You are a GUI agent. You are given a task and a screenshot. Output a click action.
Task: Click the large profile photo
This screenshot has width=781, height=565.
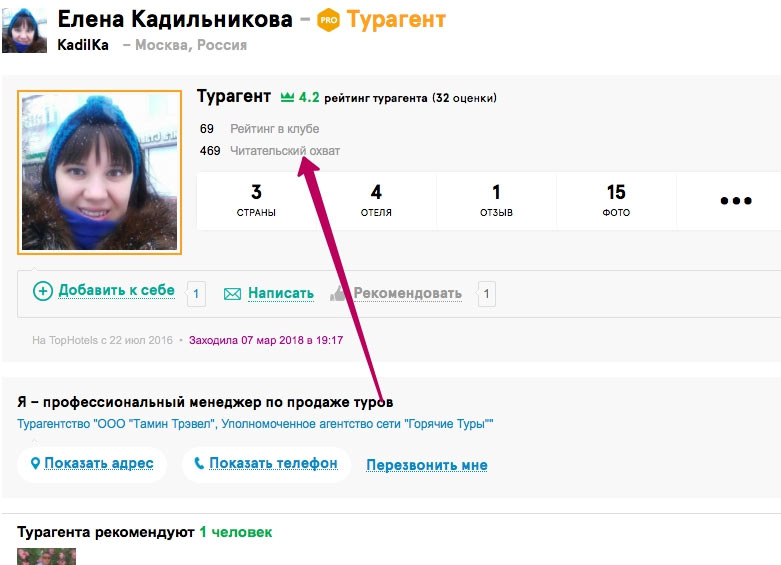point(99,172)
